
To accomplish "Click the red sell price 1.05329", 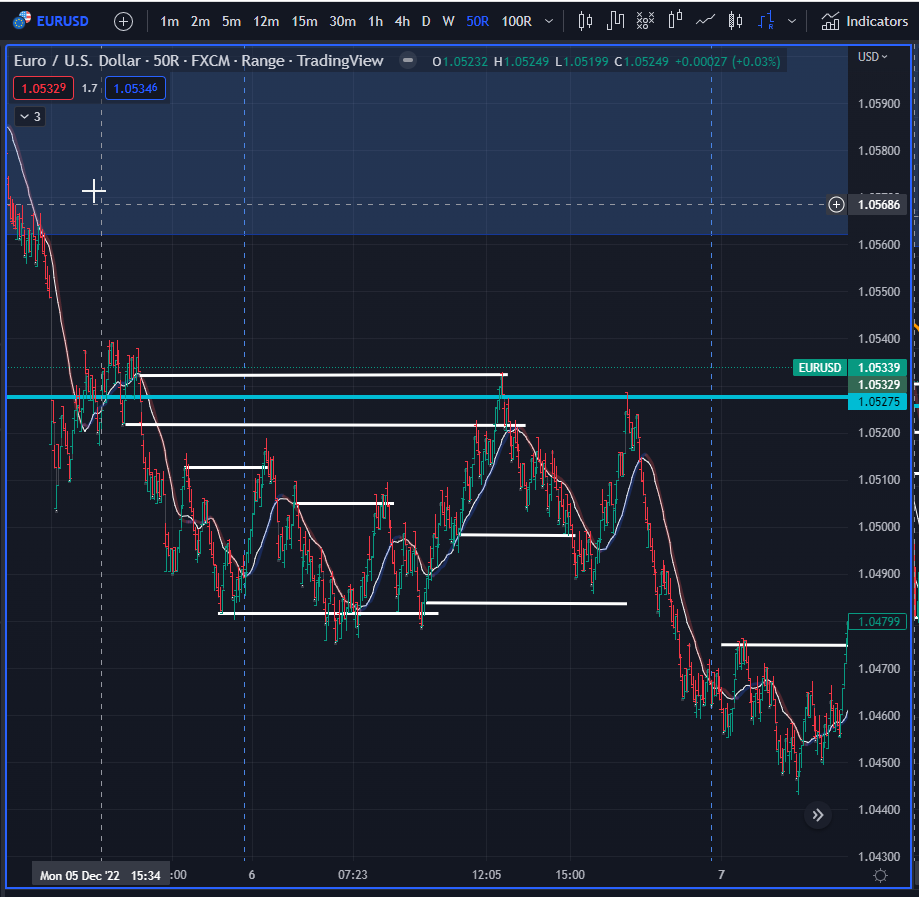I will tap(43, 89).
